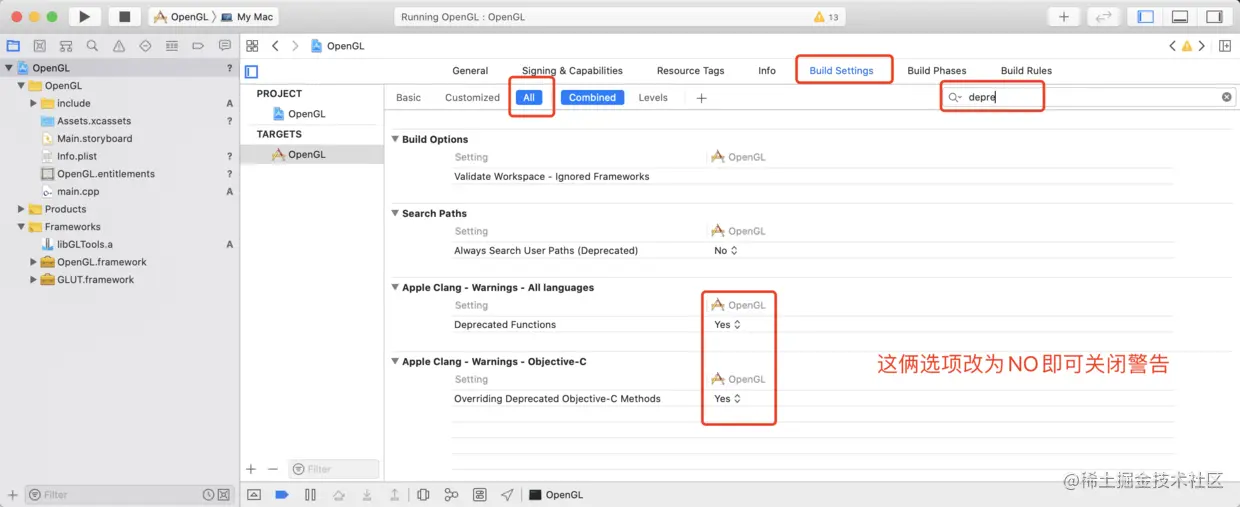Select the Combined view option
This screenshot has height=507, width=1240.
pos(592,97)
